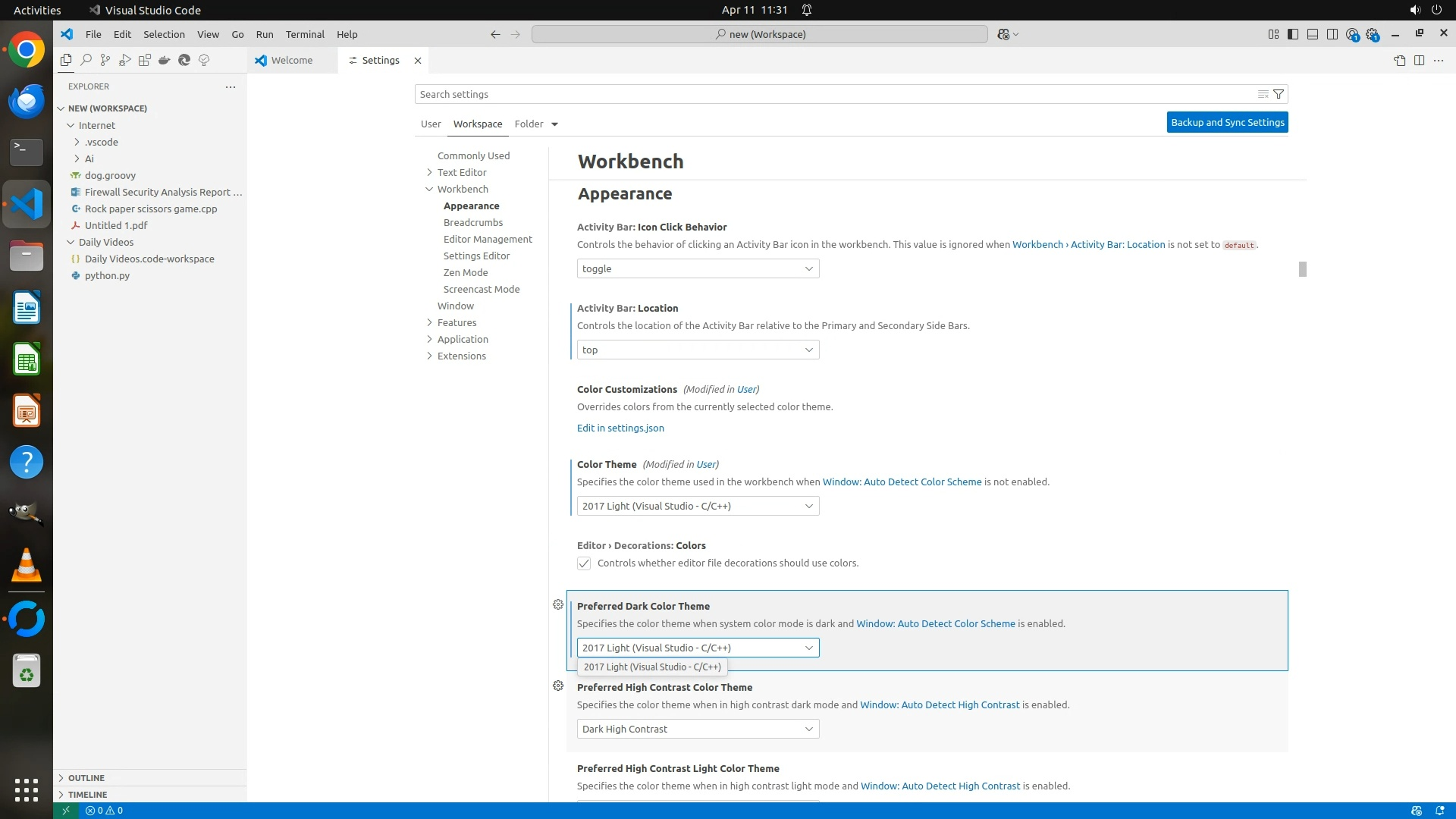1456x819 pixels.
Task: Open the Source Control view icon
Action: [x=105, y=60]
